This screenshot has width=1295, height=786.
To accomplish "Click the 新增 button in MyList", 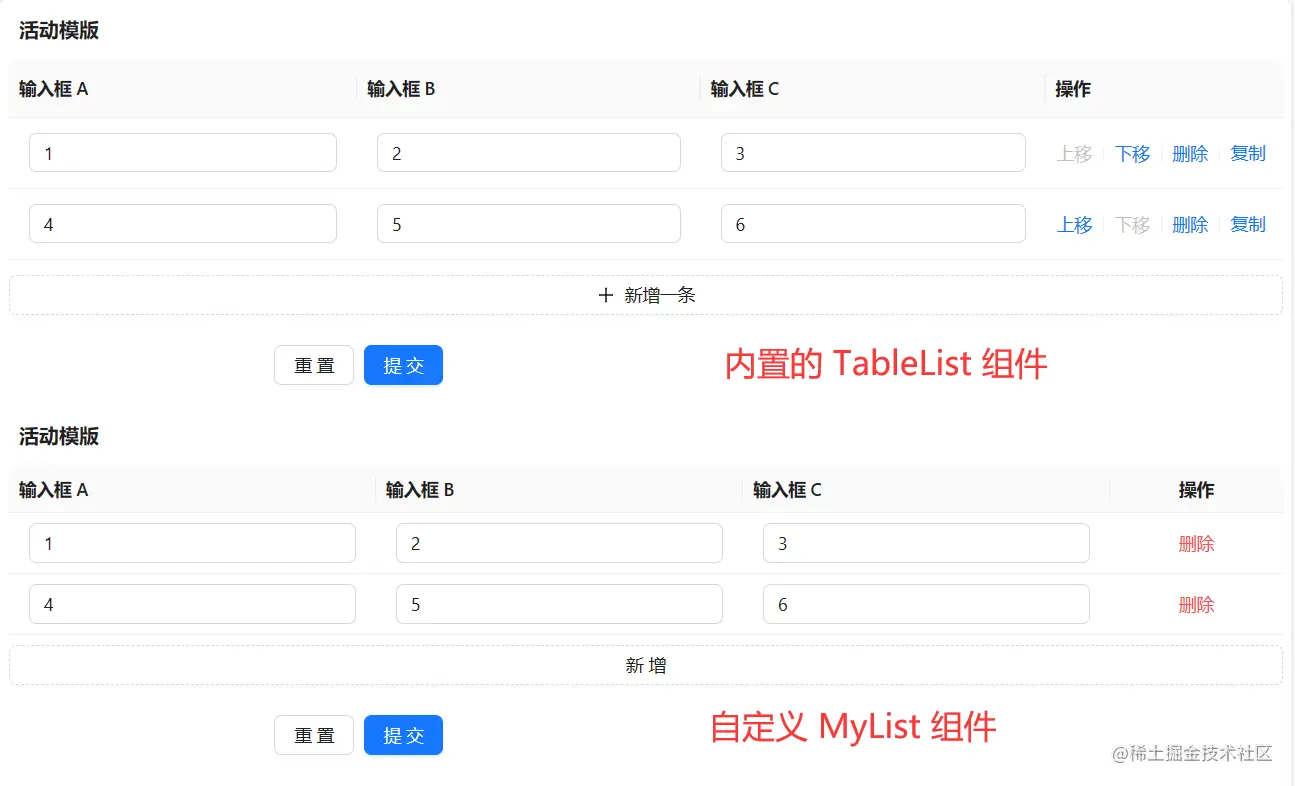I will [x=646, y=665].
